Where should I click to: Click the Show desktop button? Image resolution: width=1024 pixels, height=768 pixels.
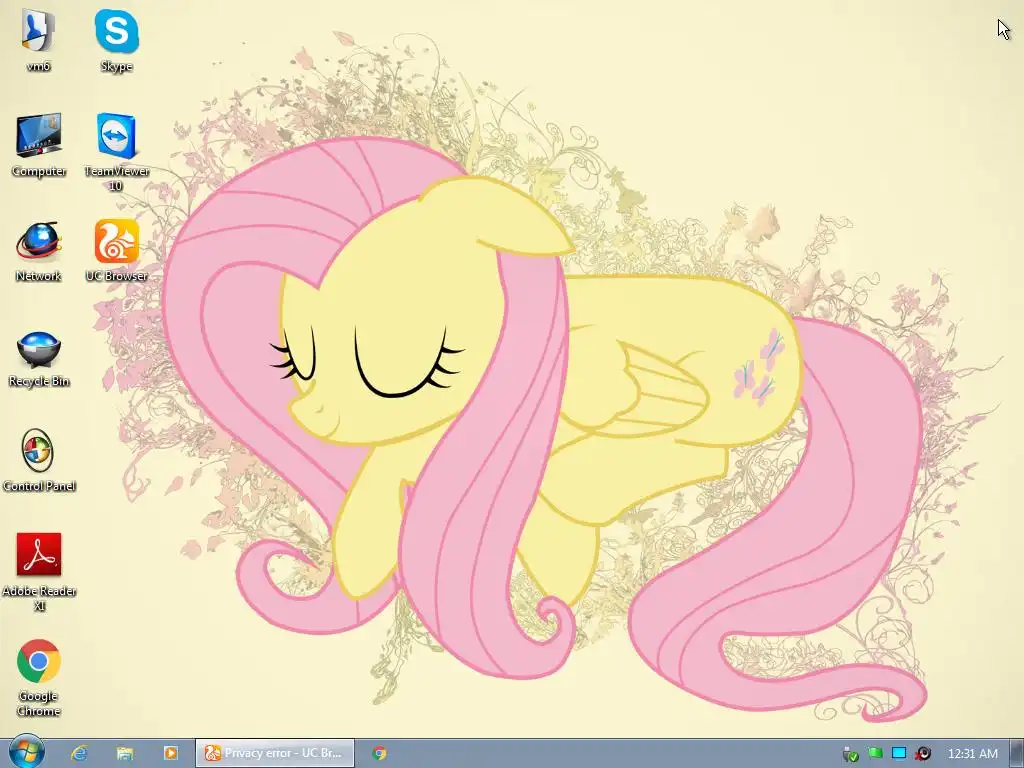(1017, 753)
